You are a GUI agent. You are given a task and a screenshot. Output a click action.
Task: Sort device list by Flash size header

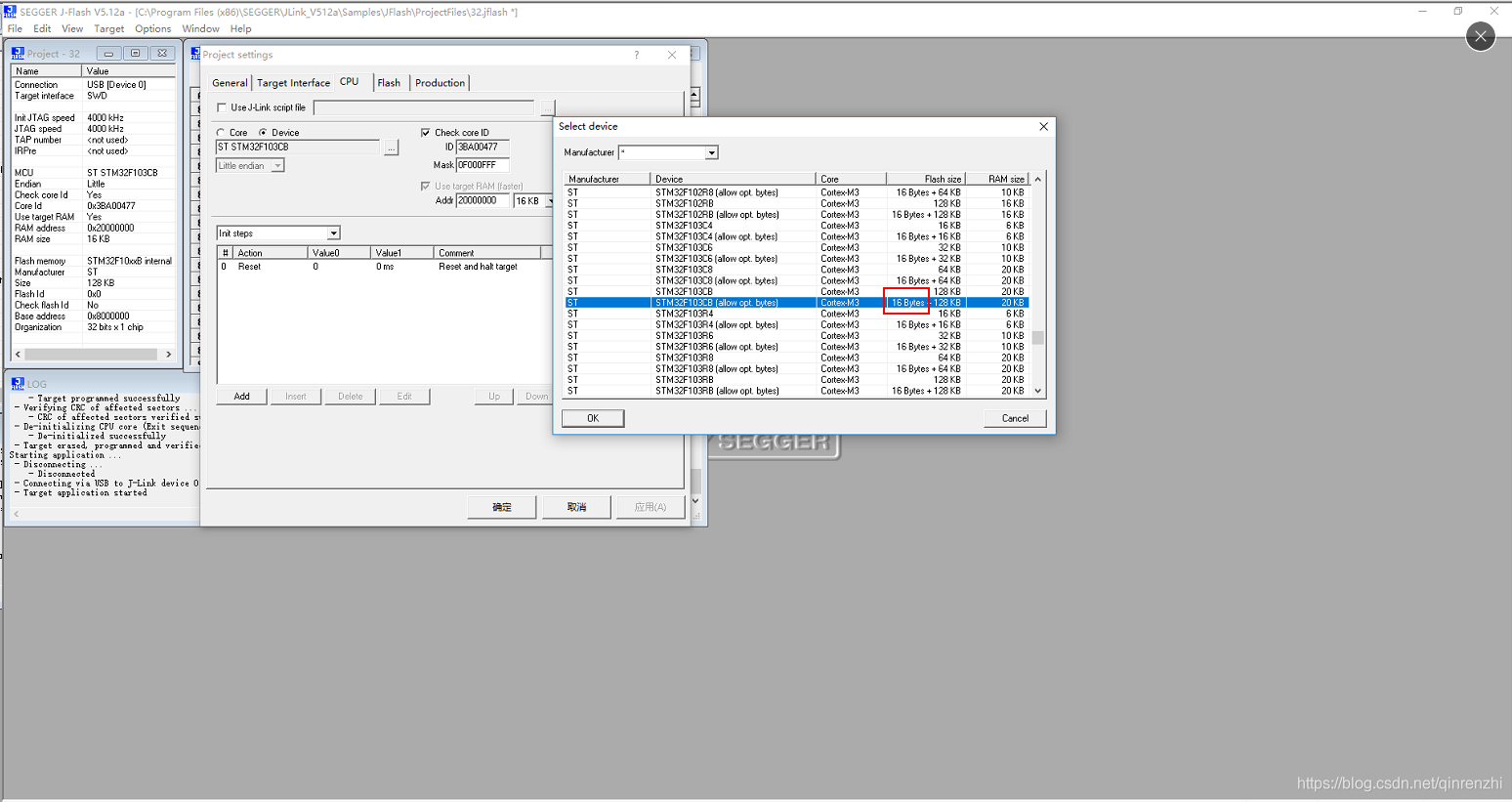[x=926, y=179]
